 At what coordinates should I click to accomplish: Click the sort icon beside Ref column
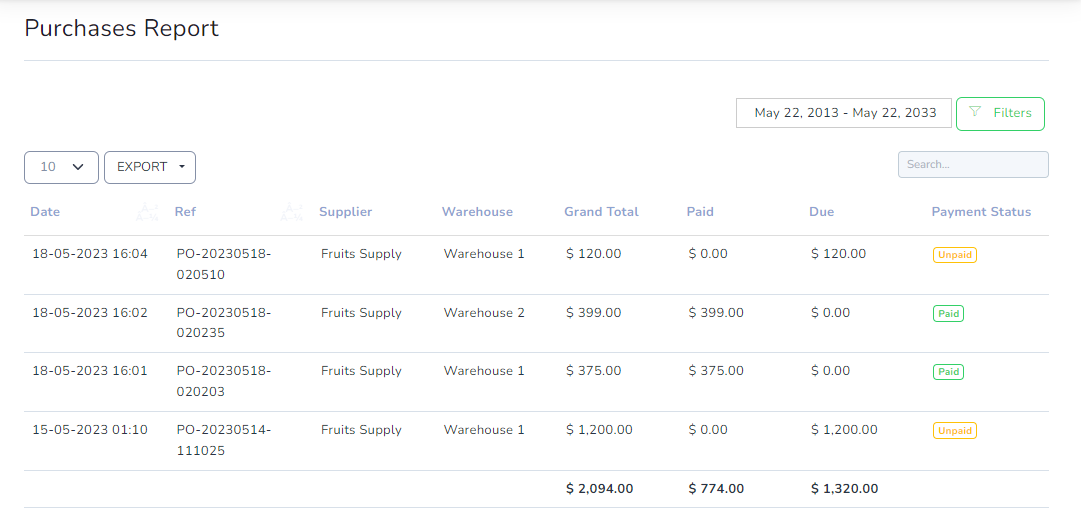coord(292,212)
